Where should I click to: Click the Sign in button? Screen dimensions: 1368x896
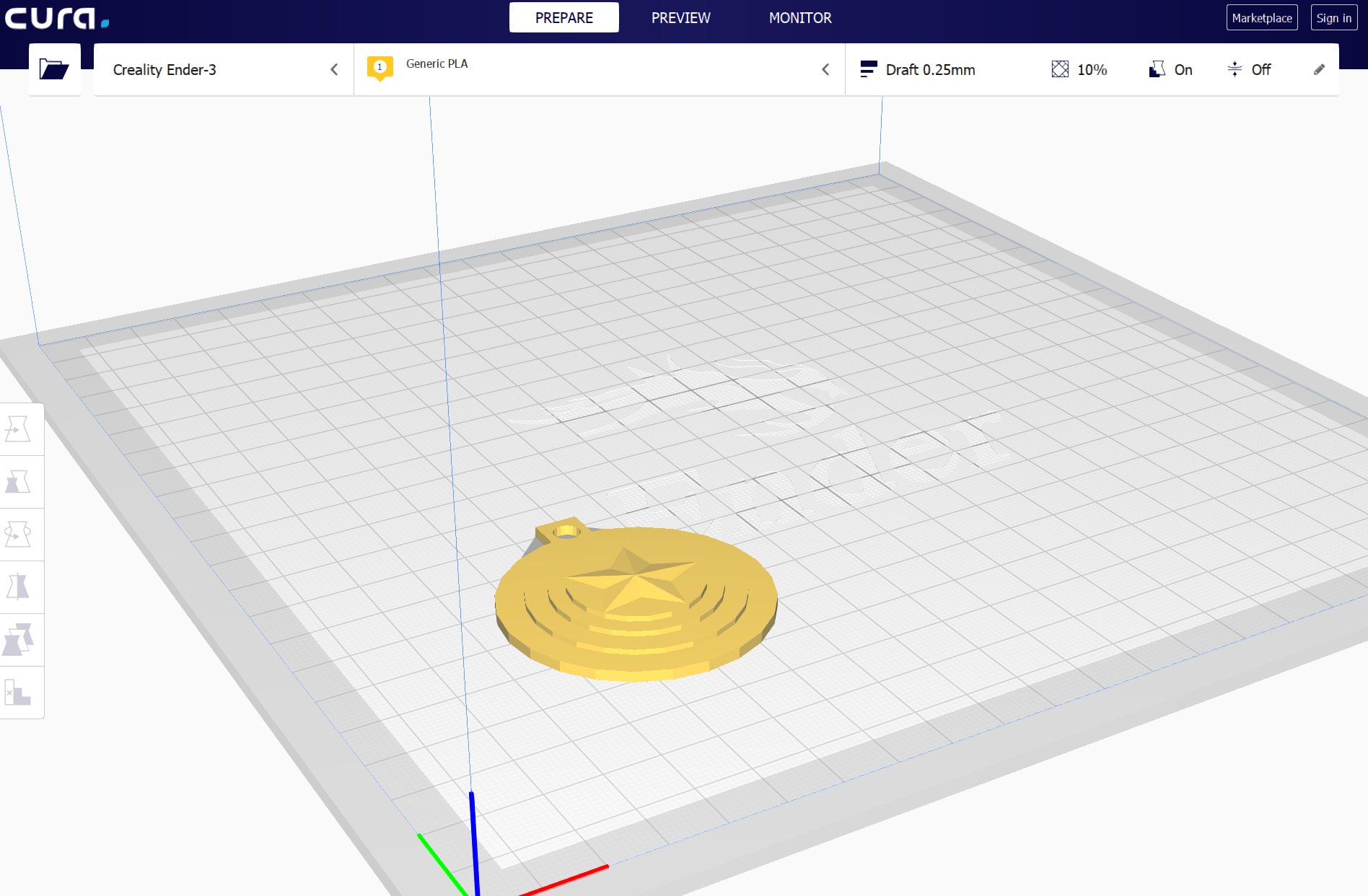[x=1333, y=17]
